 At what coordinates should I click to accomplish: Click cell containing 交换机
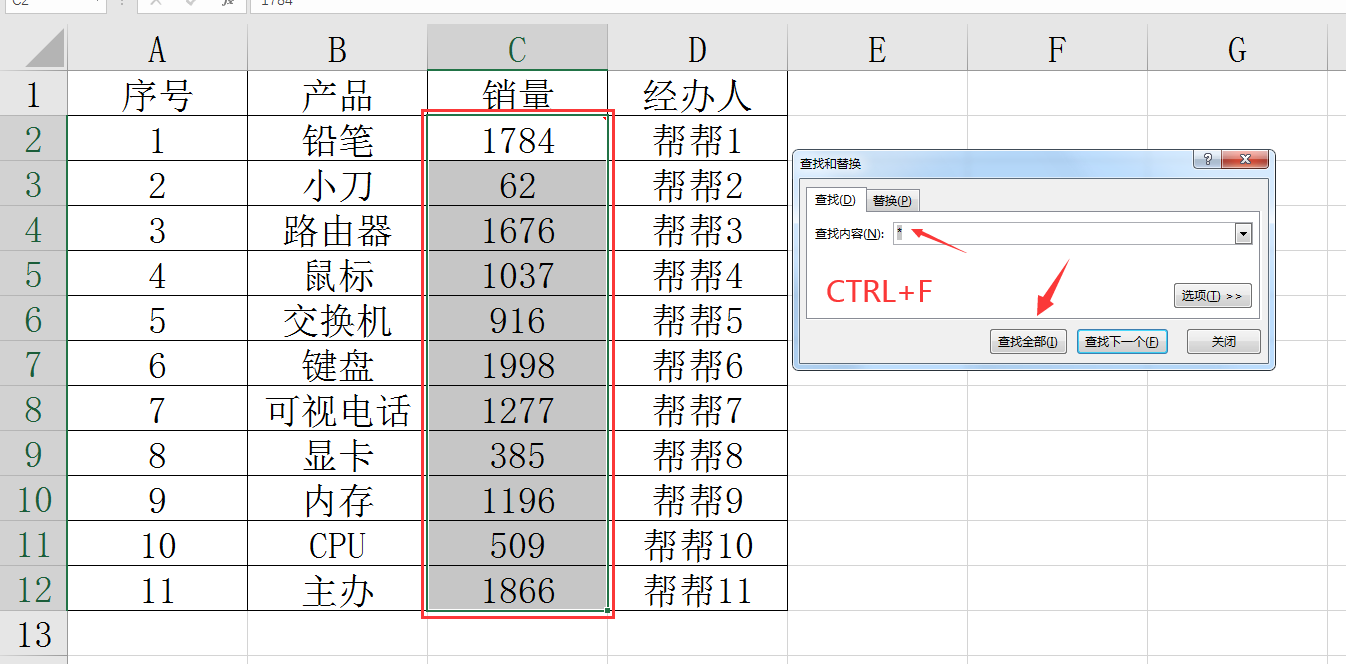click(x=337, y=318)
